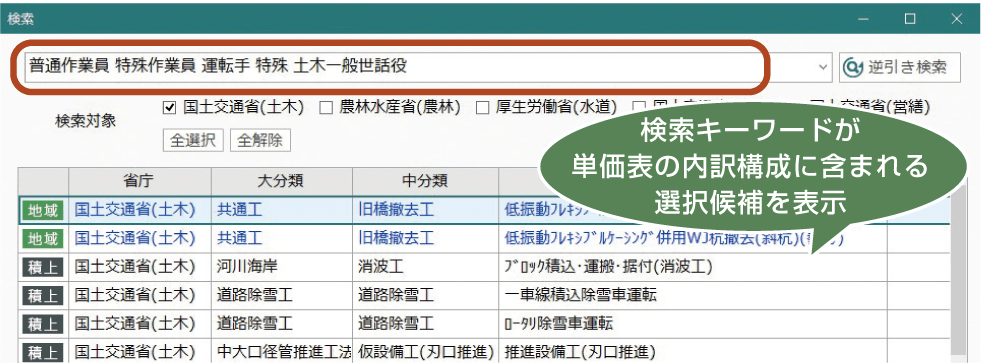The image size is (981, 363).
Task: Click the 消波工 cell in 中分類 column
Action: (425, 267)
